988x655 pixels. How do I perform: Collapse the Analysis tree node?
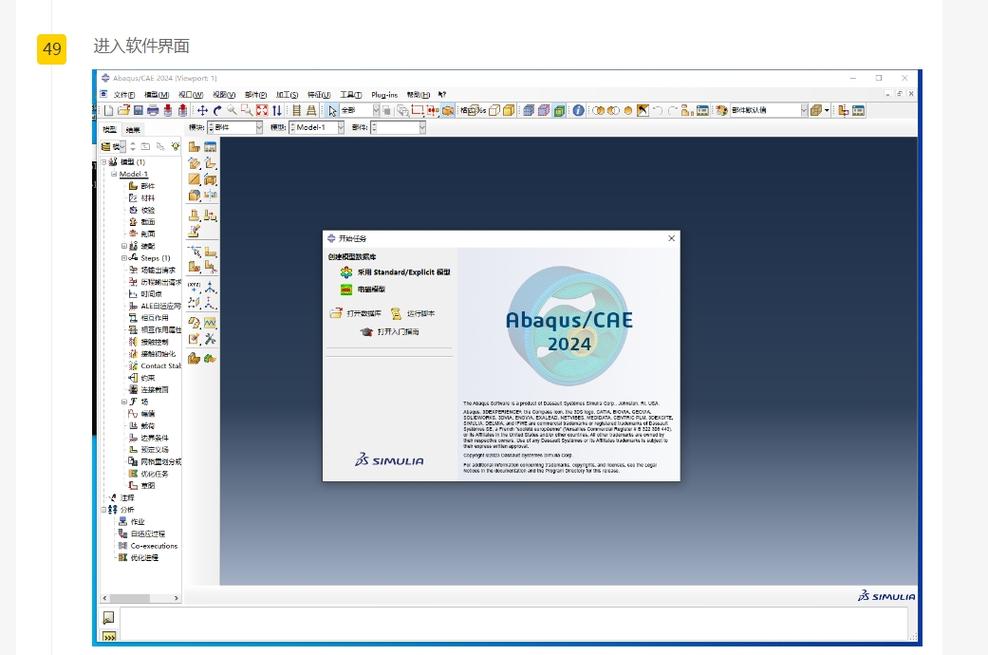coord(104,510)
